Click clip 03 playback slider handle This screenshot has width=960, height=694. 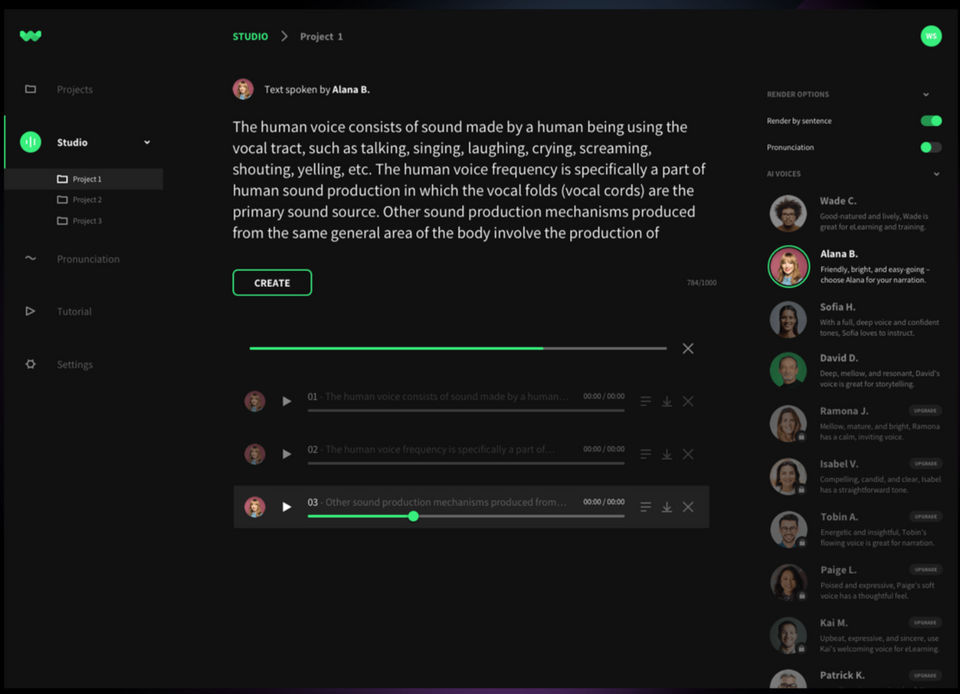click(413, 516)
